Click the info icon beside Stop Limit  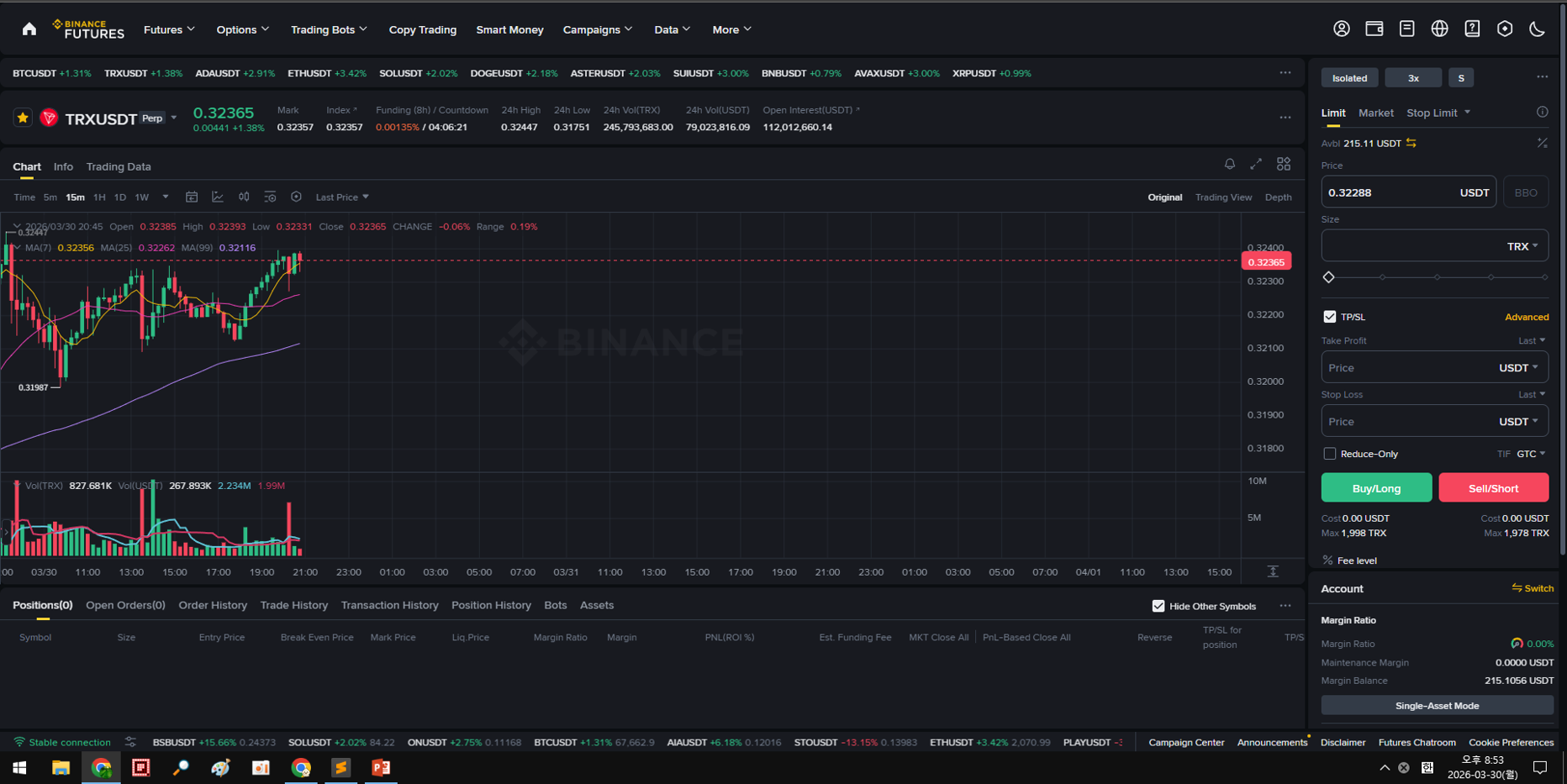tap(1542, 112)
